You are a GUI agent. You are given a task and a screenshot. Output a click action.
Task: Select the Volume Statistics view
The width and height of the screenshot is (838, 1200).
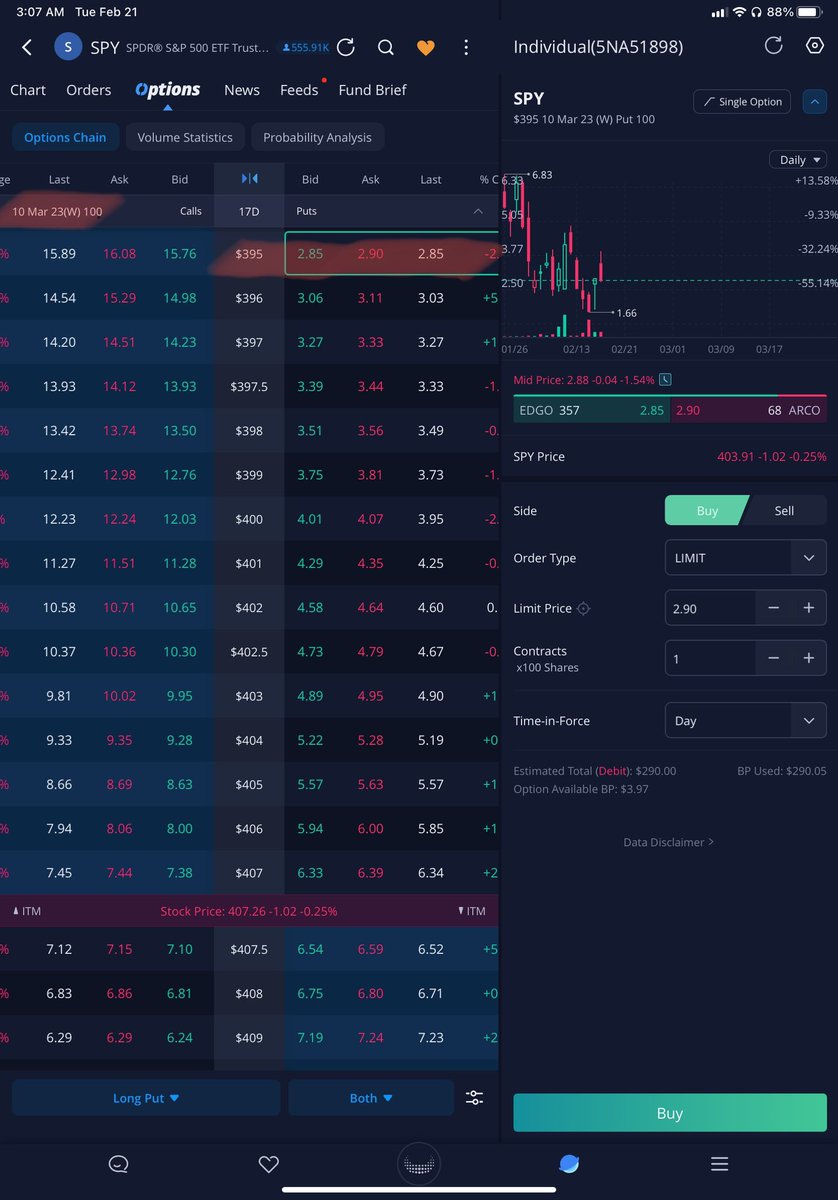point(185,137)
